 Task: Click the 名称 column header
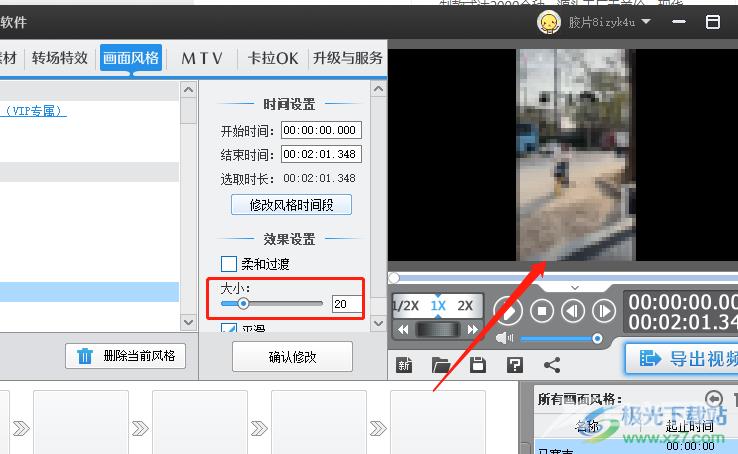pos(587,426)
